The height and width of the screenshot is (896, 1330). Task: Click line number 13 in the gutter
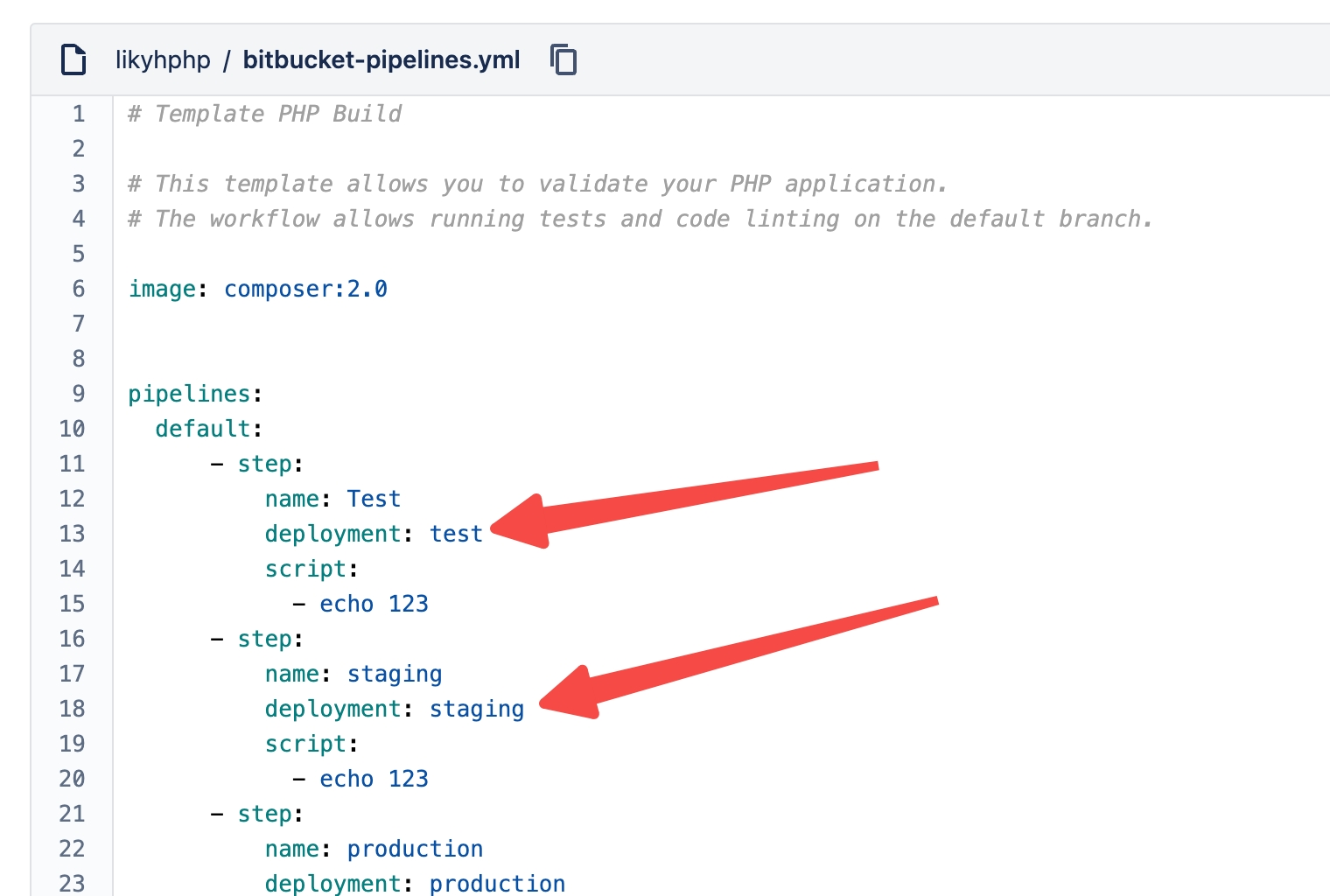[73, 534]
